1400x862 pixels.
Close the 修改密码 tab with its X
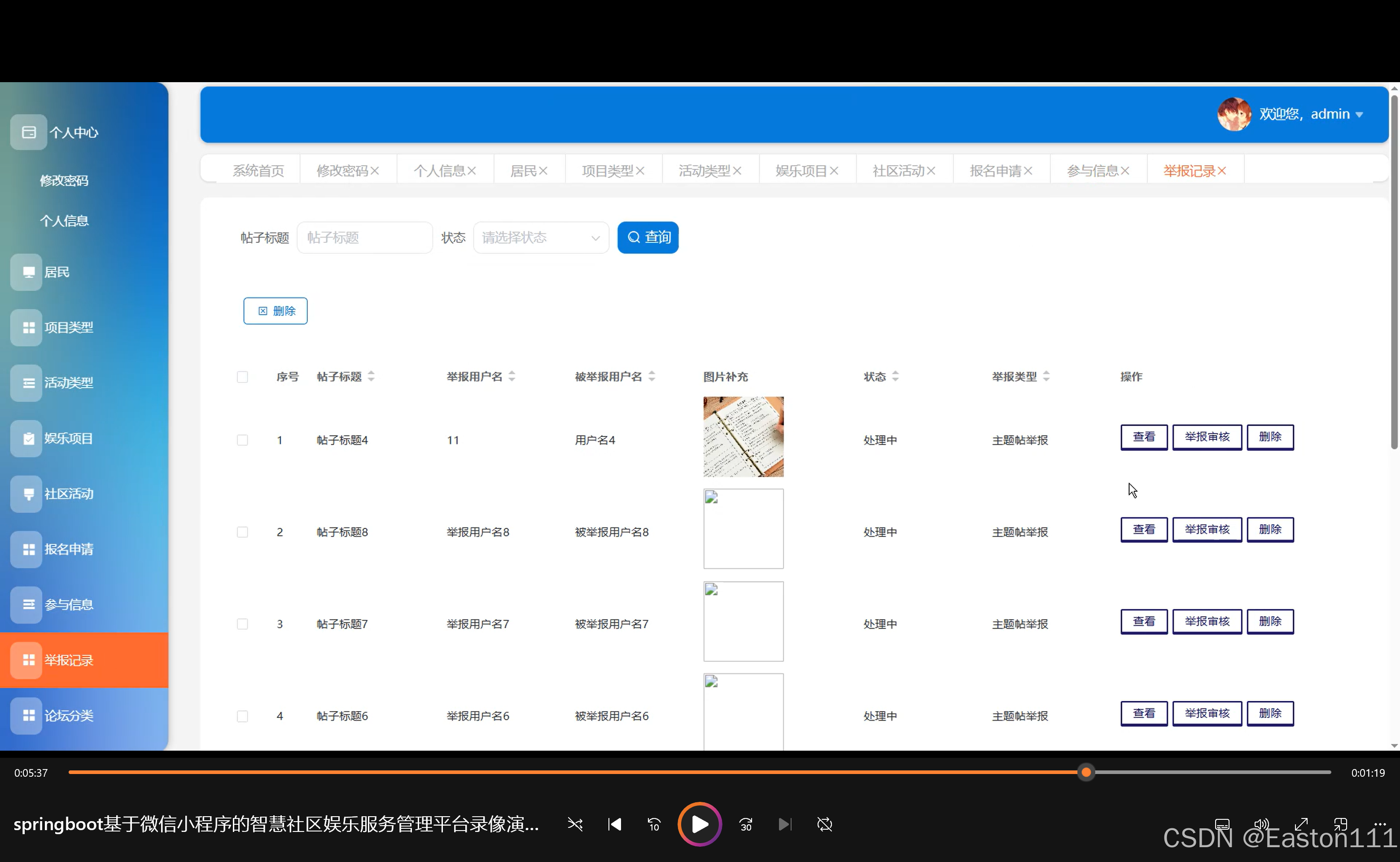click(x=374, y=171)
